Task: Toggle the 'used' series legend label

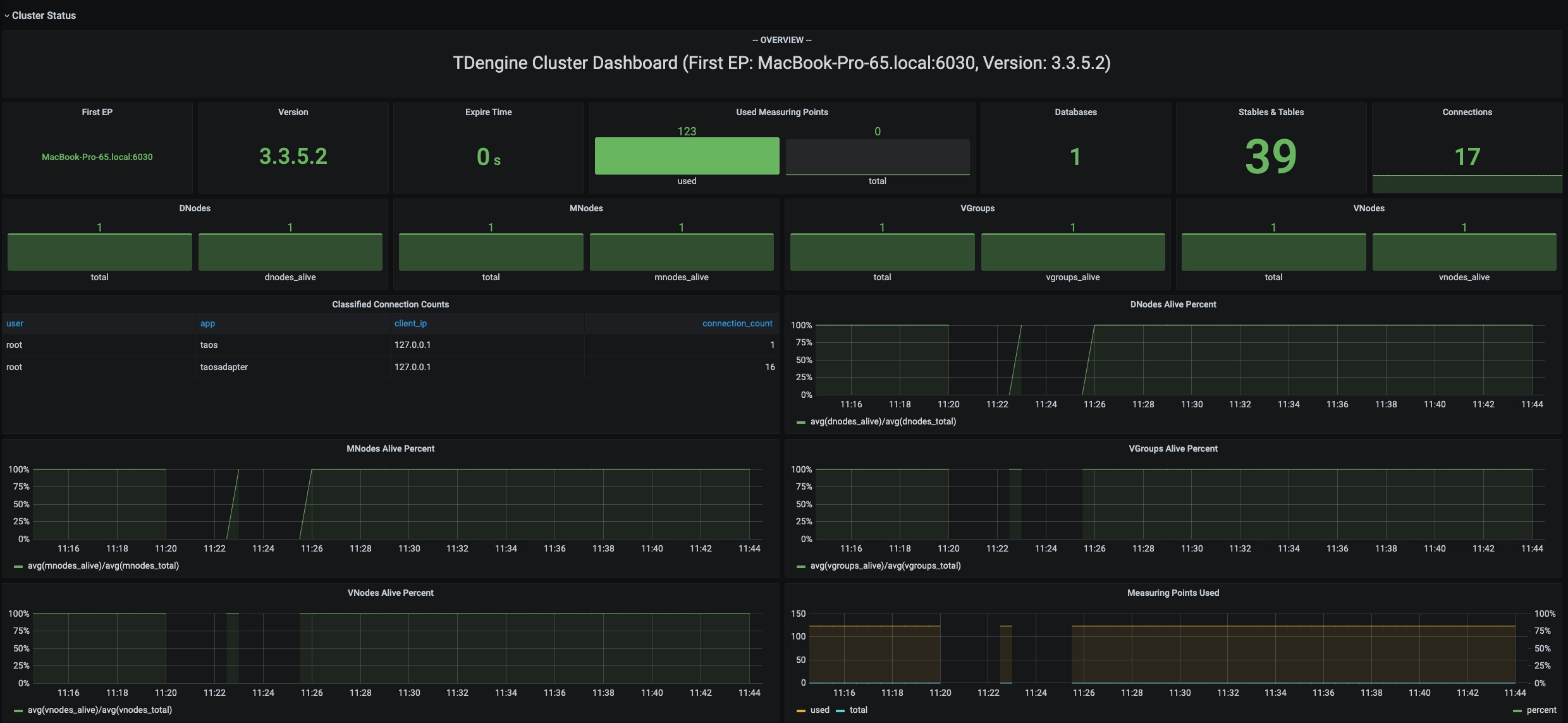Action: click(819, 710)
